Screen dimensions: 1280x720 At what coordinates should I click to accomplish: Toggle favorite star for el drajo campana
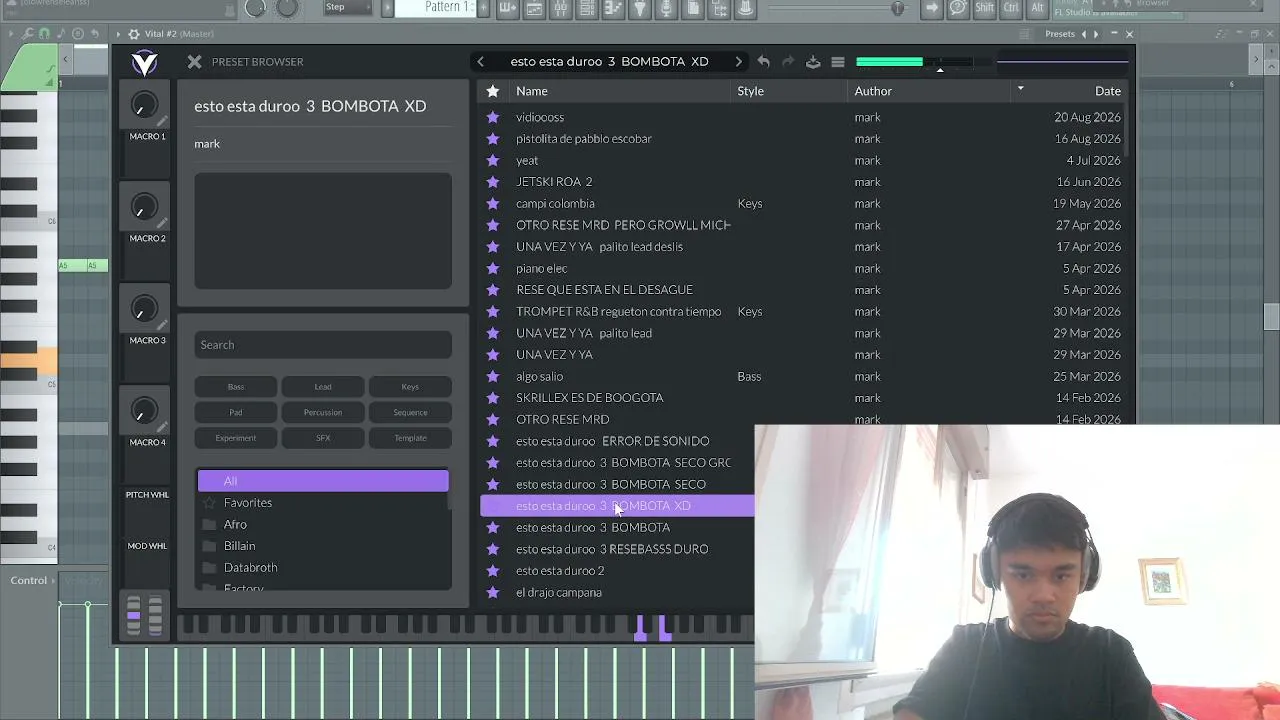click(x=493, y=592)
